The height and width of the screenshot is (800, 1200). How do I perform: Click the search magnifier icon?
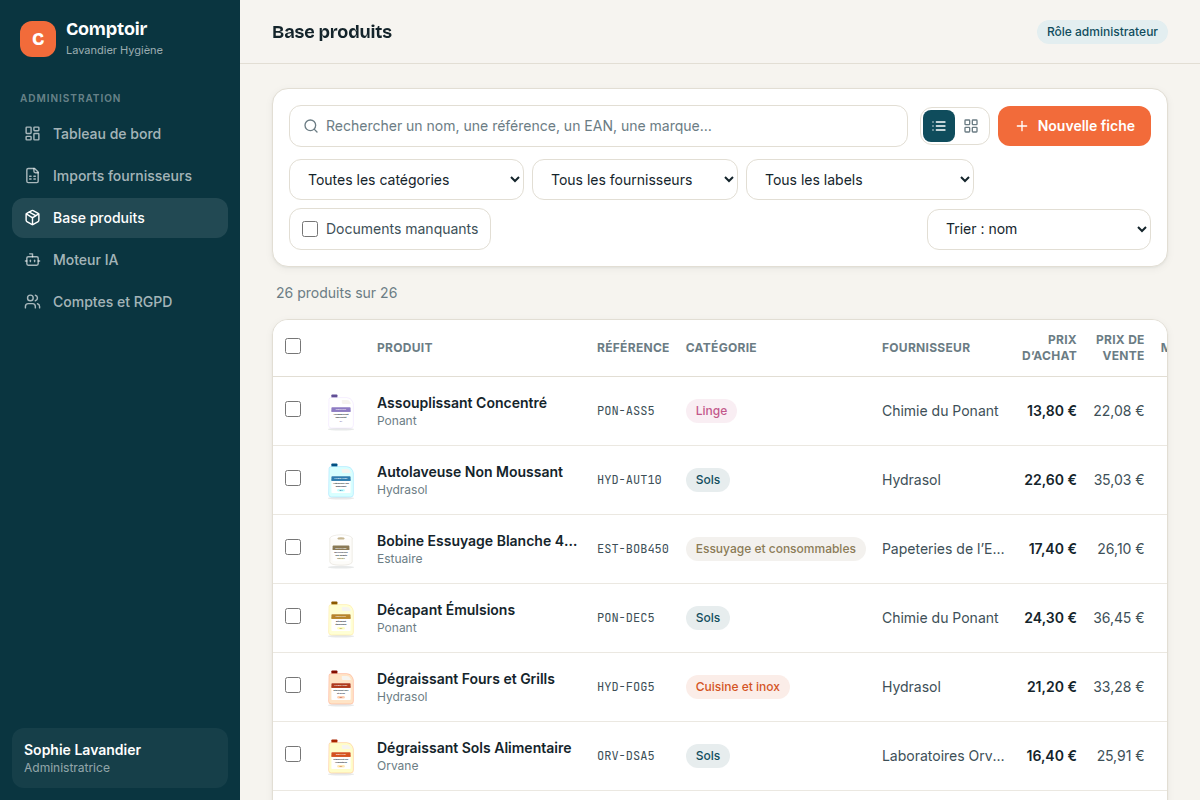tap(311, 126)
